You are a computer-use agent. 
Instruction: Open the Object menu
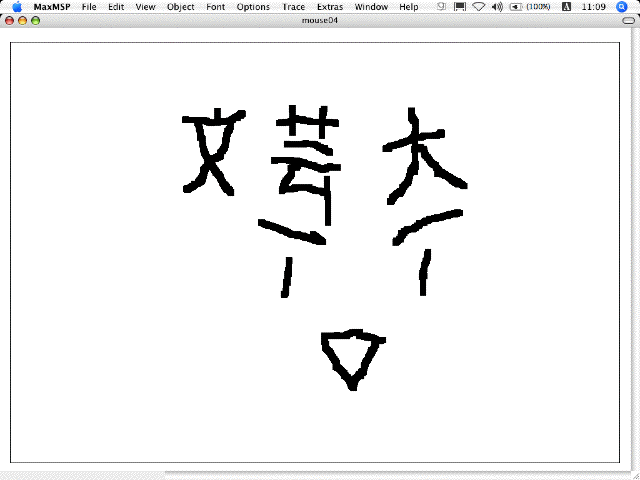pyautogui.click(x=181, y=7)
